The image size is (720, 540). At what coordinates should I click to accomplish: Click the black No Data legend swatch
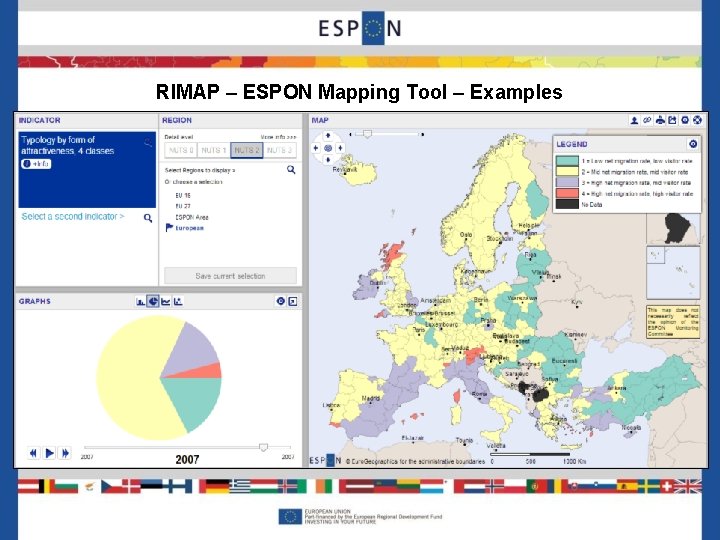pos(567,204)
